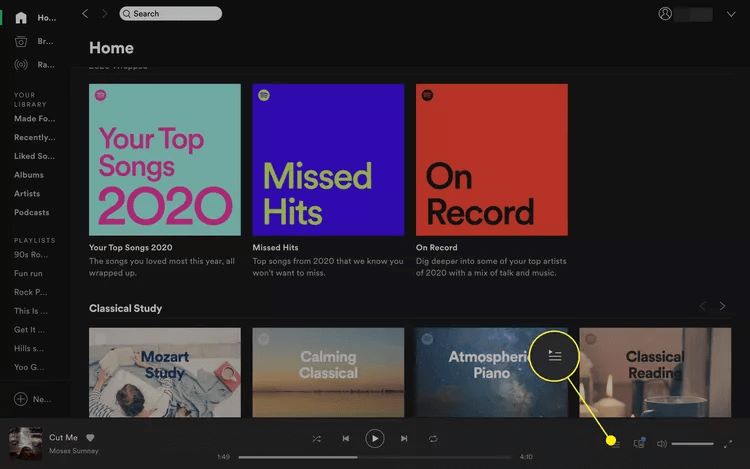
Task: Open On Record playlist cover
Action: tap(492, 160)
